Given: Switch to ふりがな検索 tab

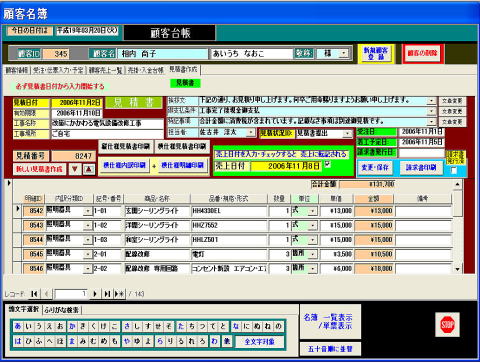Looking at the screenshot, I should coord(62,310).
